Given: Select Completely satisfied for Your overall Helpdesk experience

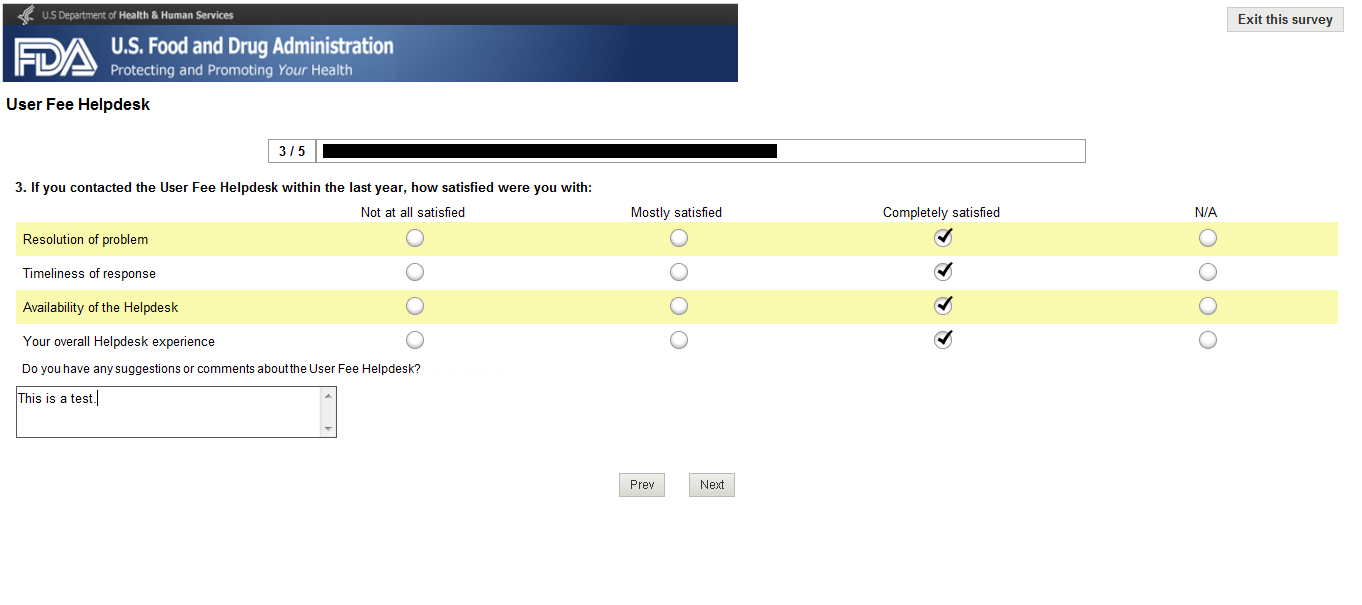Looking at the screenshot, I should [x=943, y=340].
